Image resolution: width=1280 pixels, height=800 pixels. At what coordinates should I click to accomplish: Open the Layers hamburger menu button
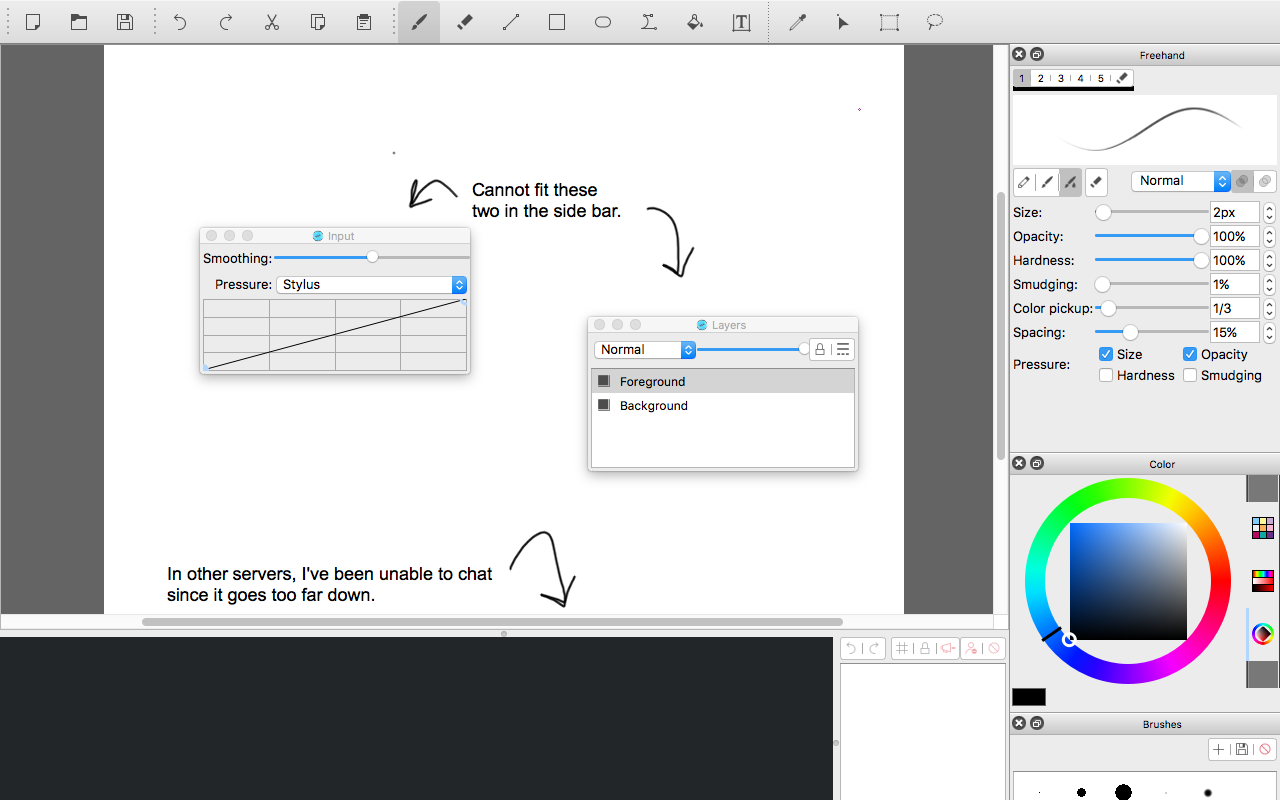pos(843,349)
